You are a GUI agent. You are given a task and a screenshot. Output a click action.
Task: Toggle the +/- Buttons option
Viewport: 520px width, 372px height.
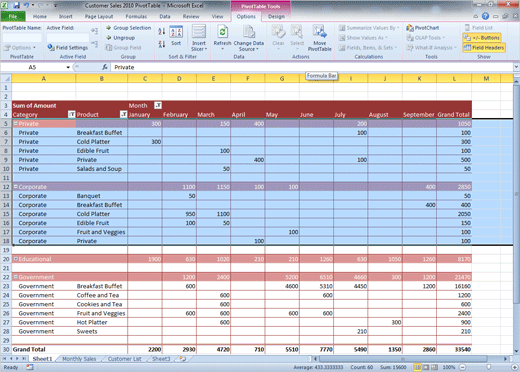coord(482,38)
